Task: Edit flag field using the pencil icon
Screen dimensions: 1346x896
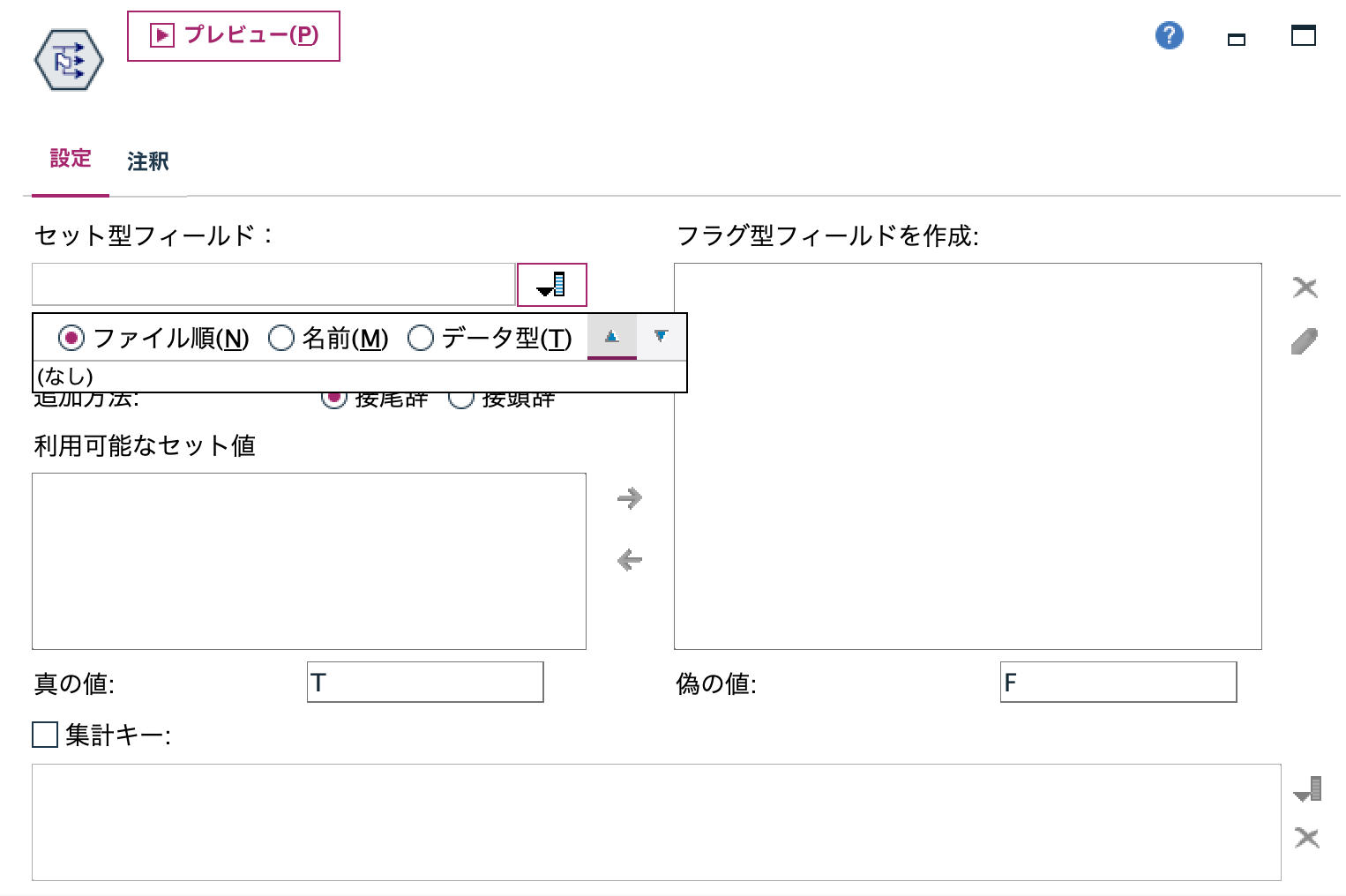Action: pyautogui.click(x=1305, y=340)
